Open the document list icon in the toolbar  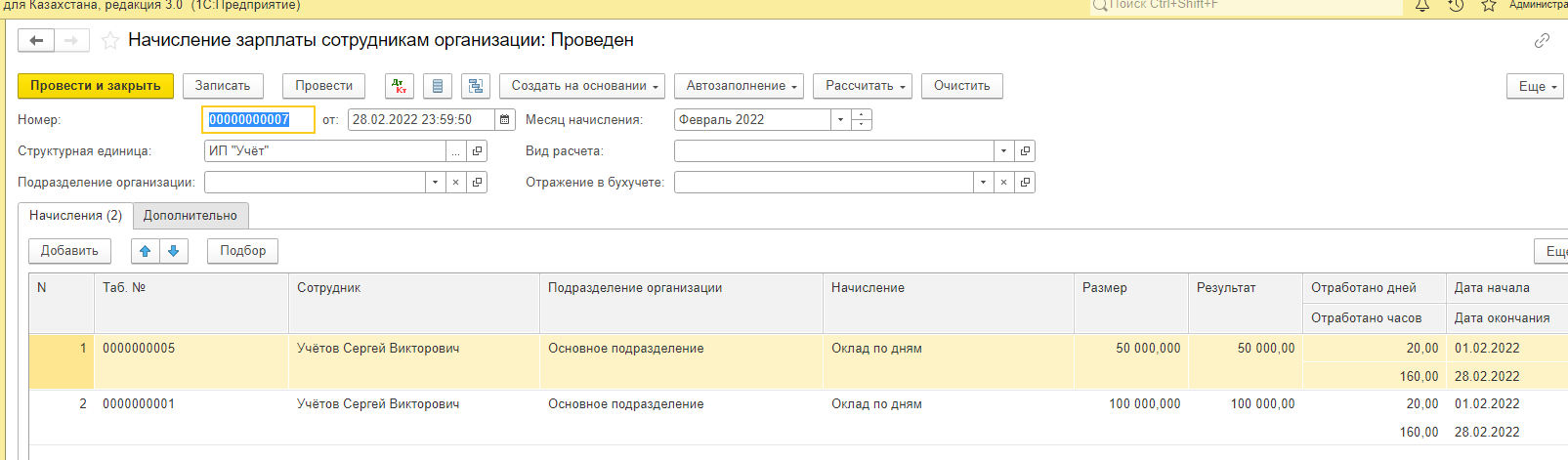(438, 86)
